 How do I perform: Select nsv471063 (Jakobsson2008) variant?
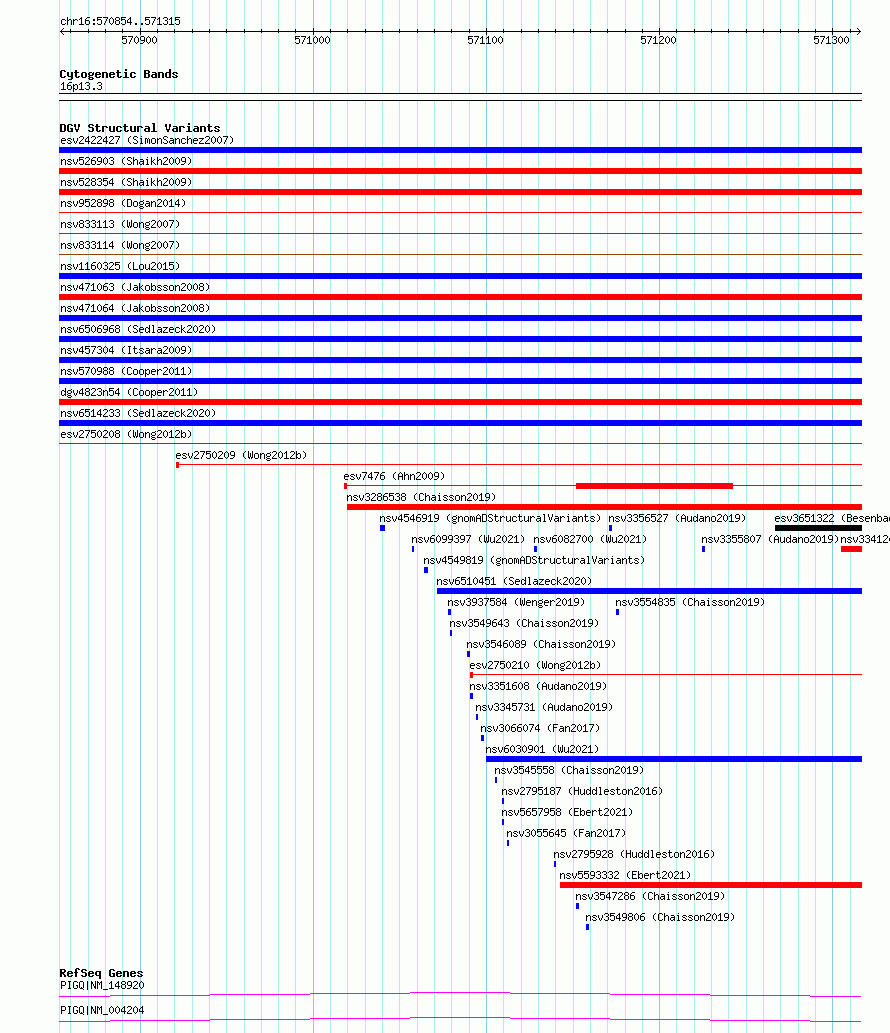[x=135, y=288]
